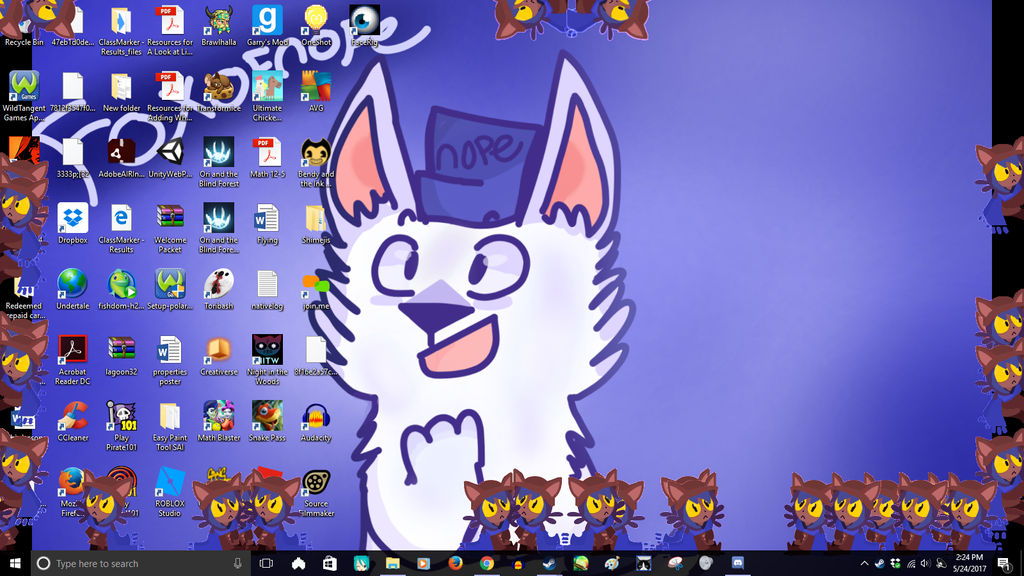Viewport: 1024px width, 576px height.
Task: Open the Toribash shortcut
Action: point(219,290)
